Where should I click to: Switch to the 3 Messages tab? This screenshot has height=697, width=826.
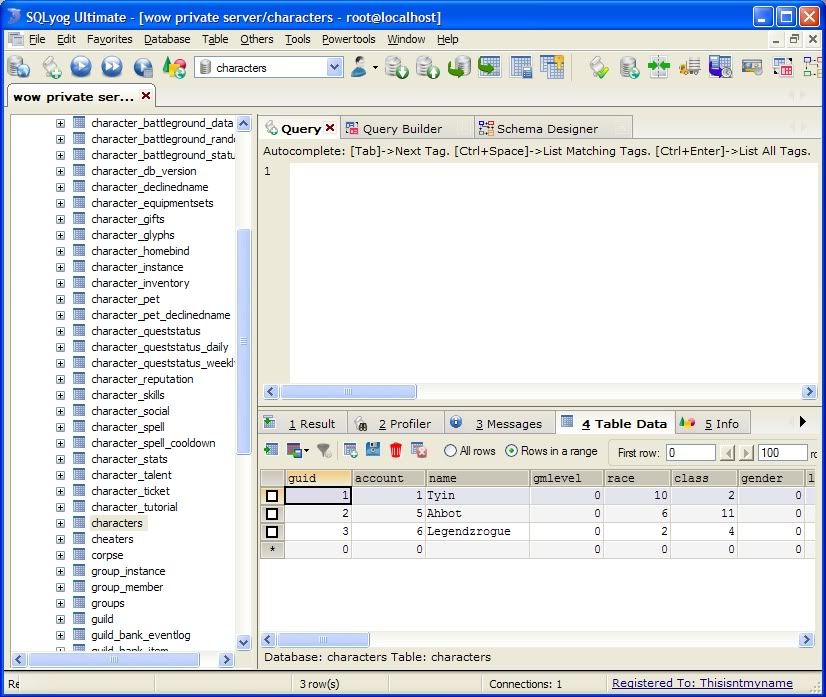click(x=499, y=423)
